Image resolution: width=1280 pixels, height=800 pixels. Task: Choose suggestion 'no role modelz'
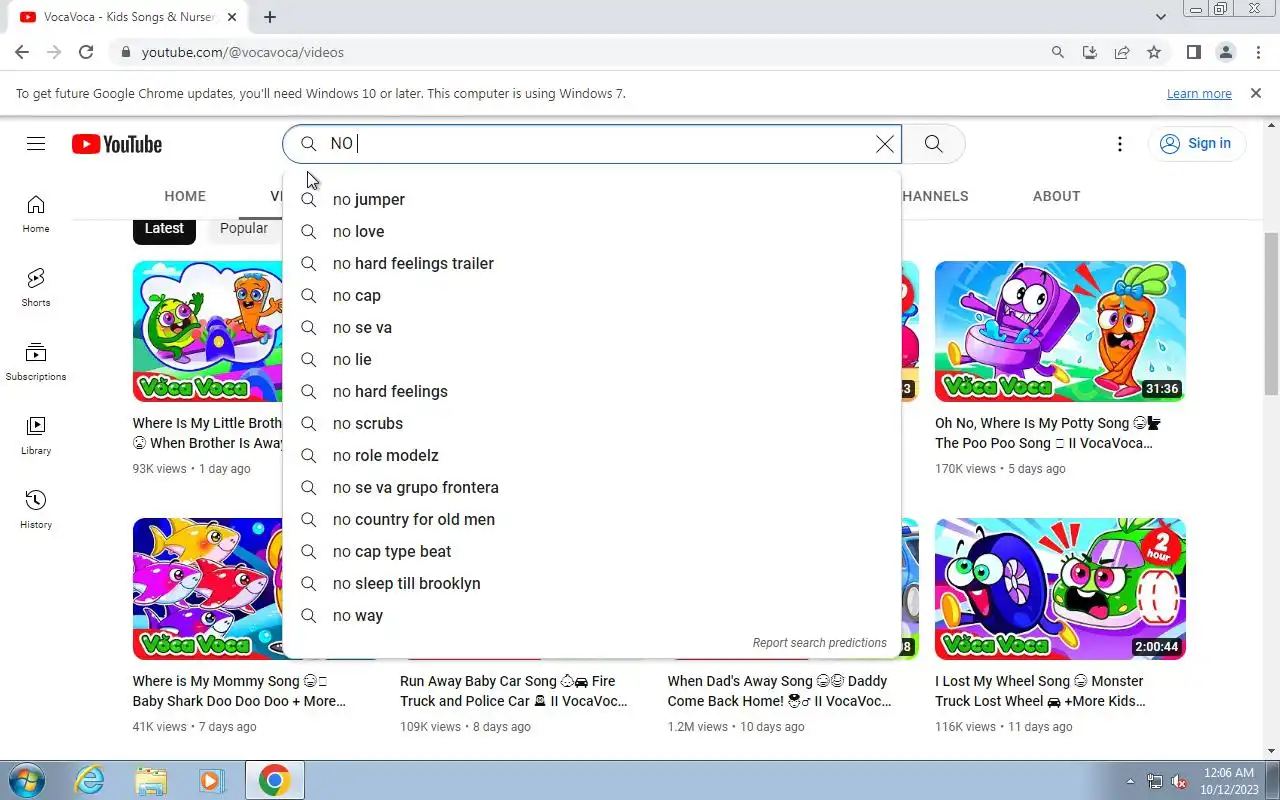592,455
